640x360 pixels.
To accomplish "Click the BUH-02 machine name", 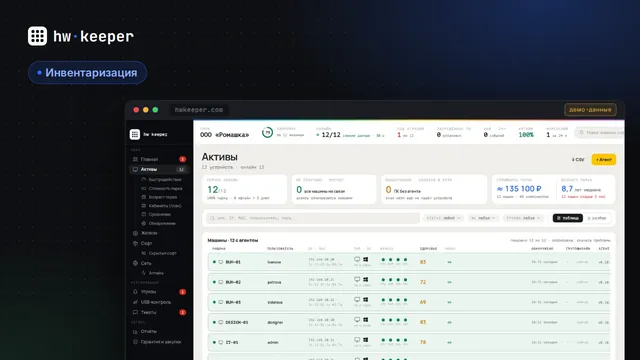I will click(x=233, y=282).
